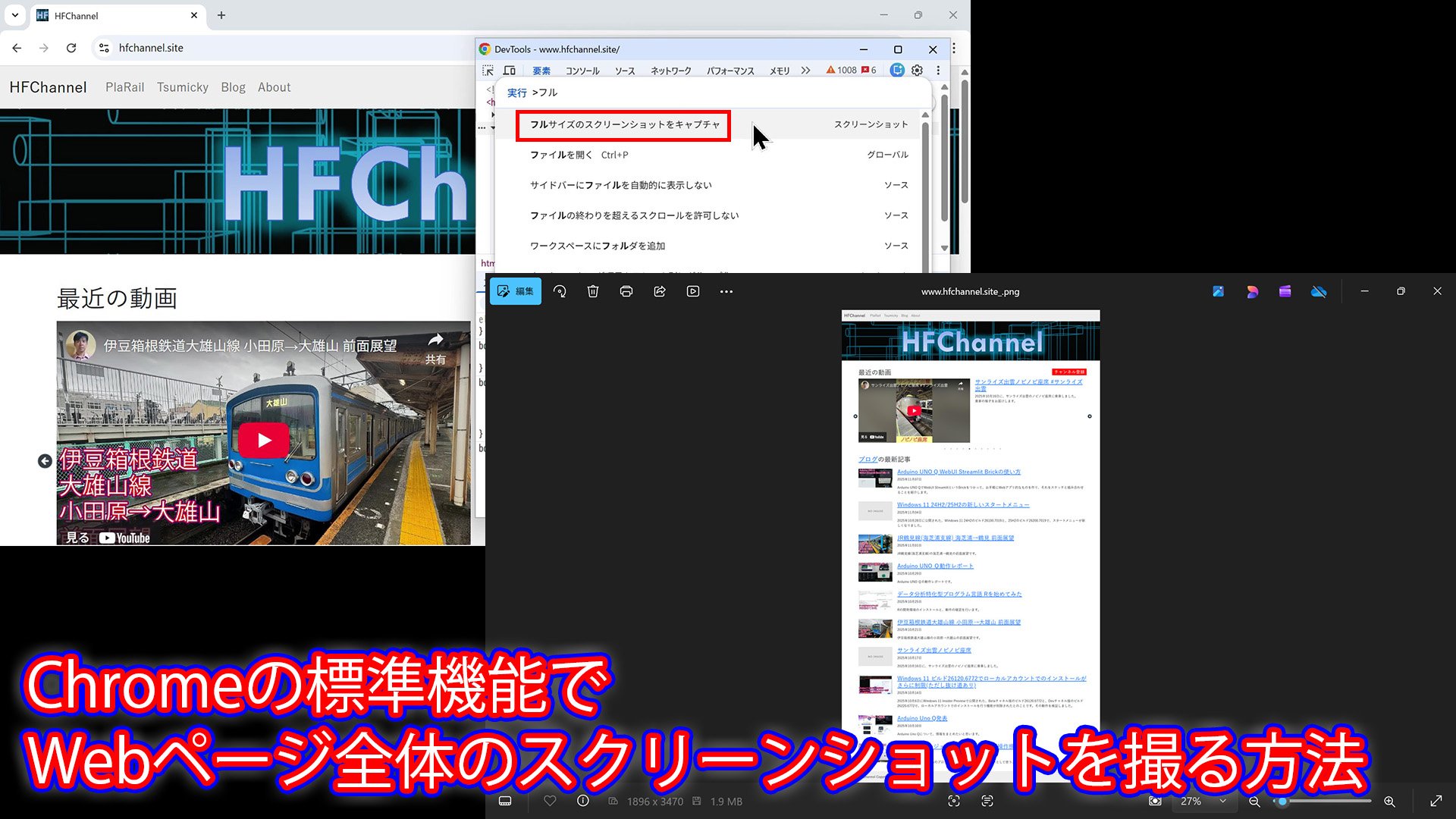Click the scan text icon in photo viewer
The image size is (1456, 819).
click(987, 801)
